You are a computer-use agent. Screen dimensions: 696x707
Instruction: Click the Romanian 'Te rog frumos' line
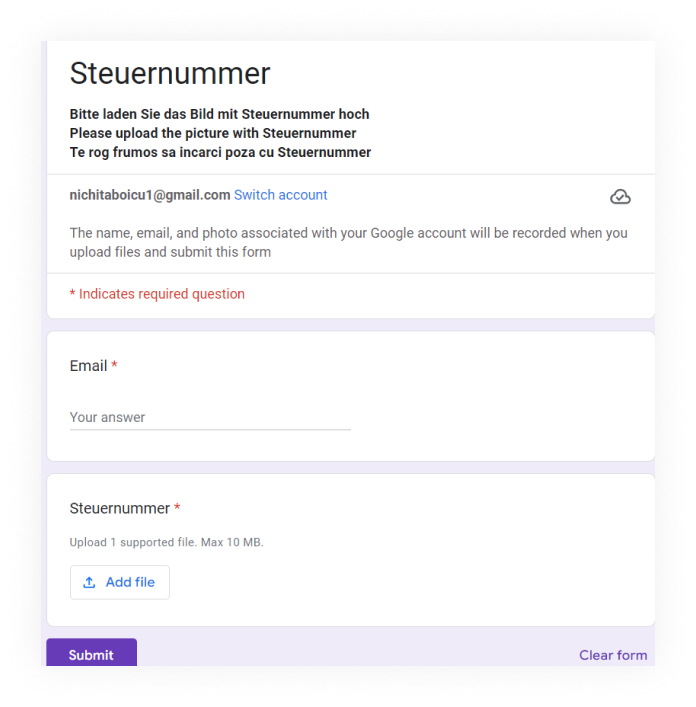(x=220, y=152)
